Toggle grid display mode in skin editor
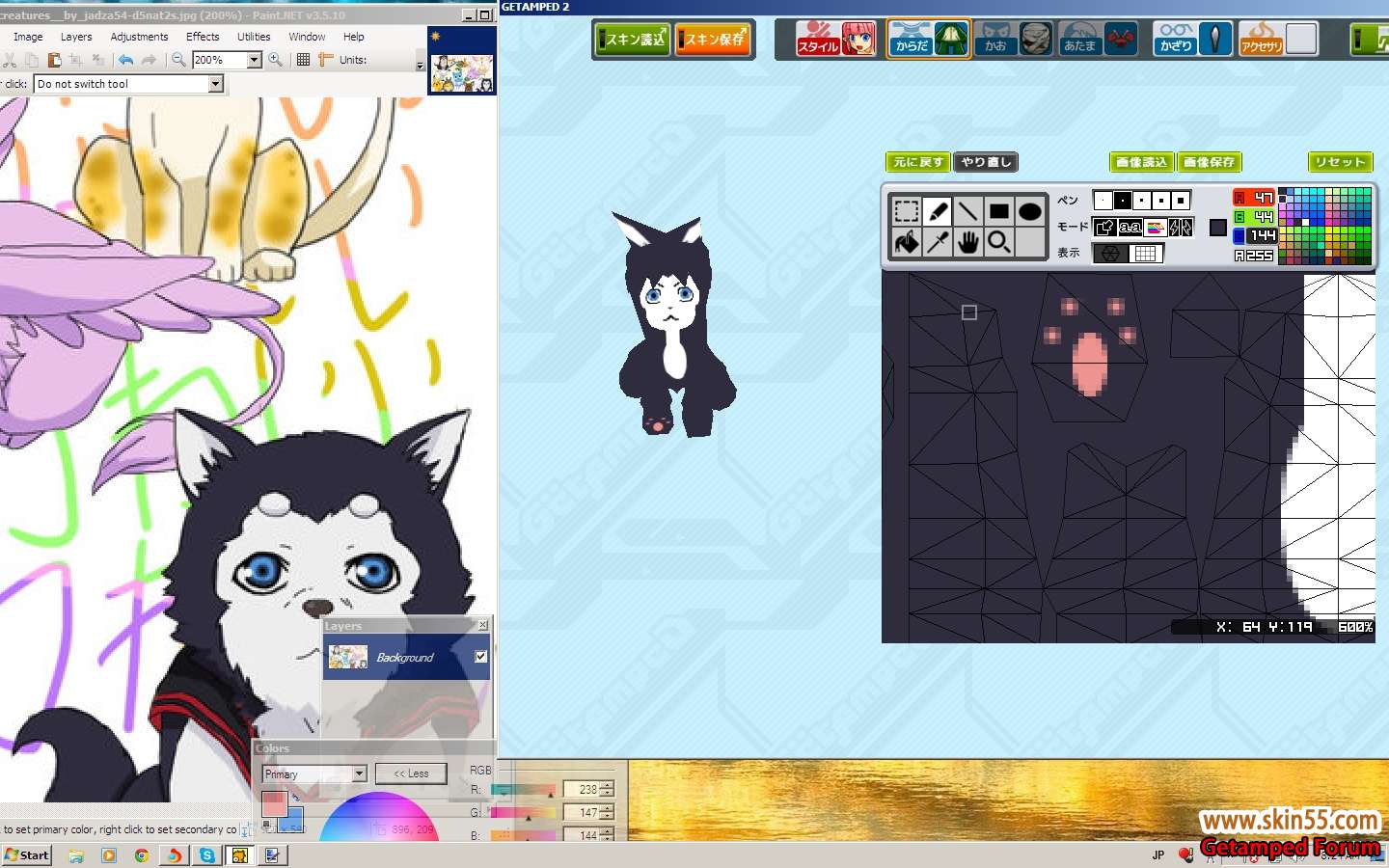1389x868 pixels. click(x=1146, y=254)
